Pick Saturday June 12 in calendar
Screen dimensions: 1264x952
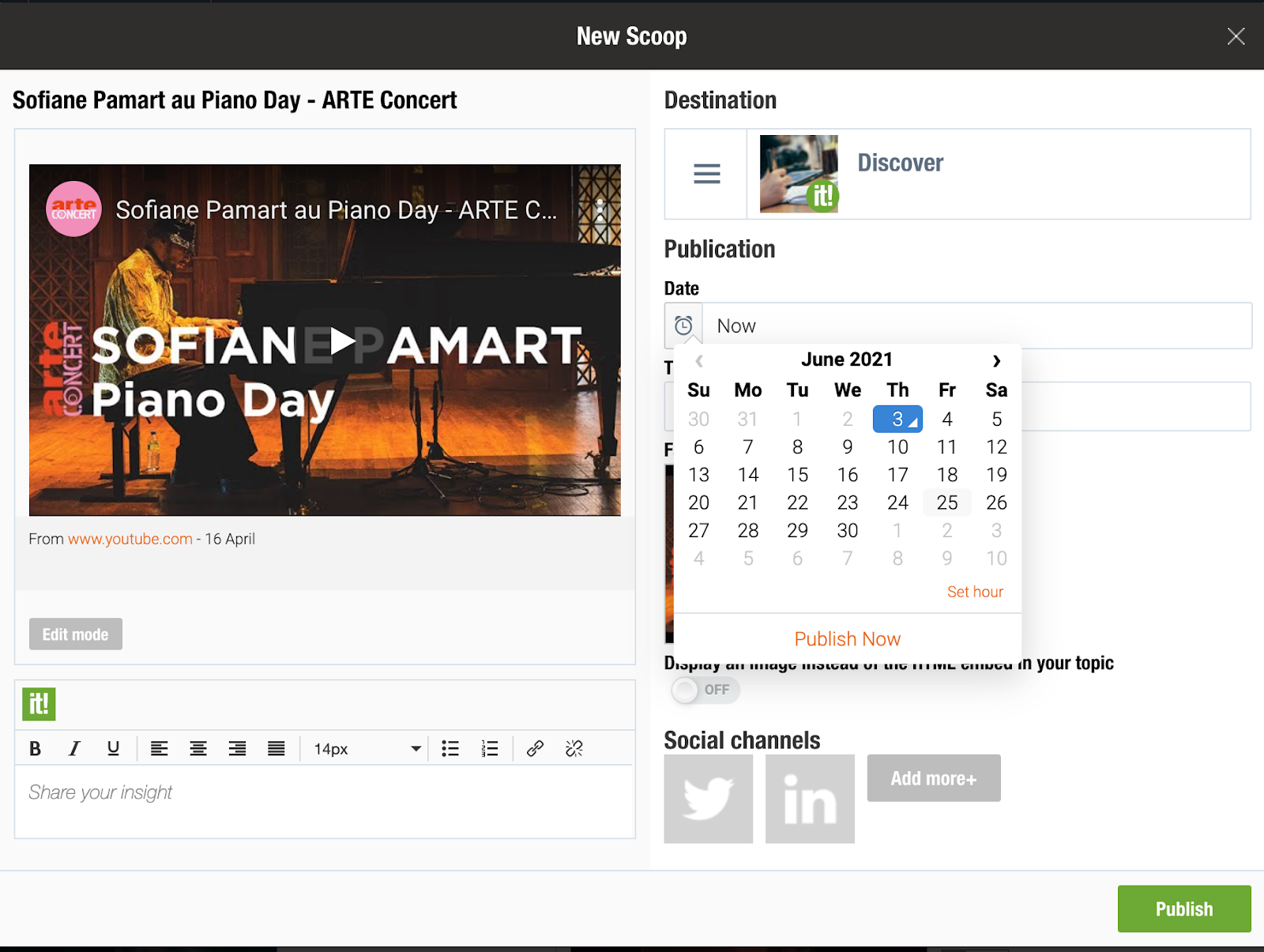(996, 447)
